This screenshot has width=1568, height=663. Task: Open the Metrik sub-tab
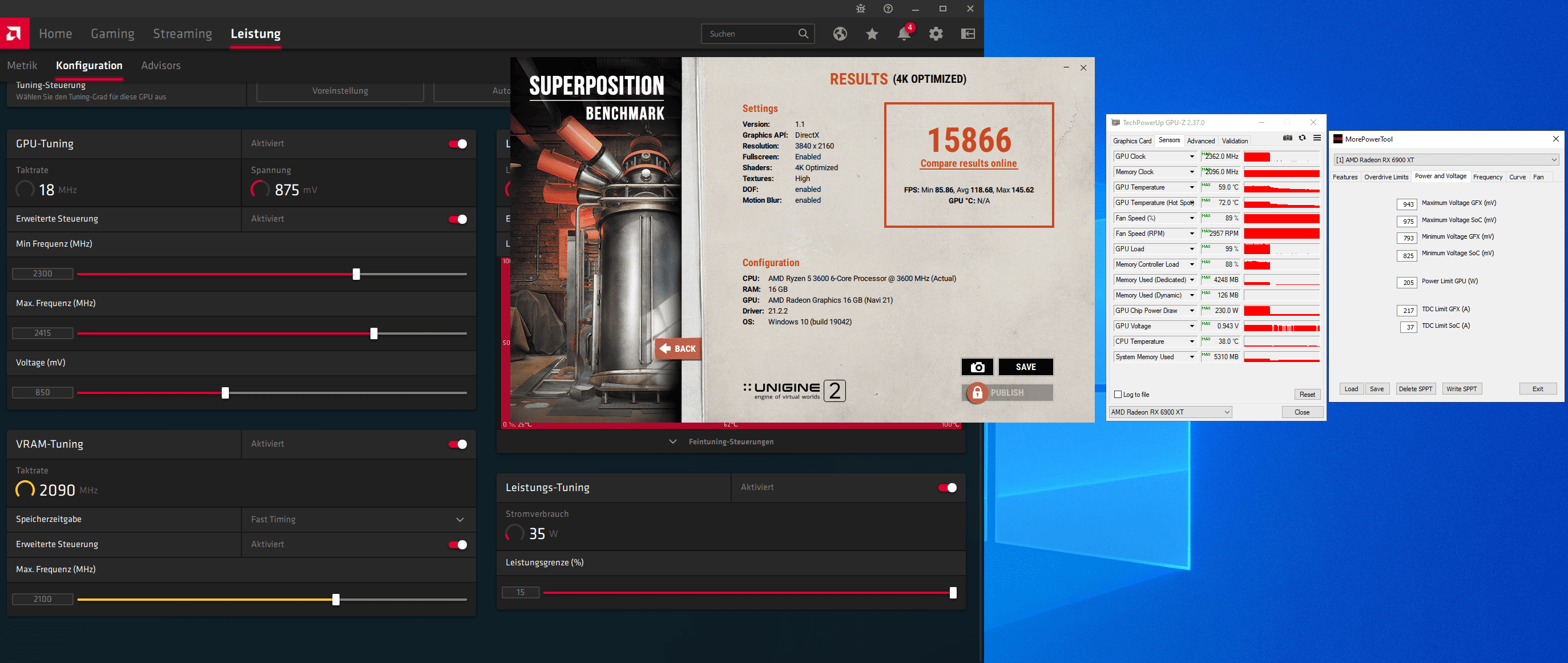tap(22, 66)
